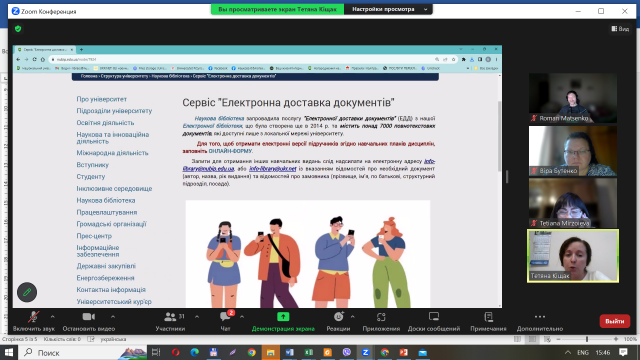
Task: Click the green annotation pencil button
Action: [x=27, y=292]
